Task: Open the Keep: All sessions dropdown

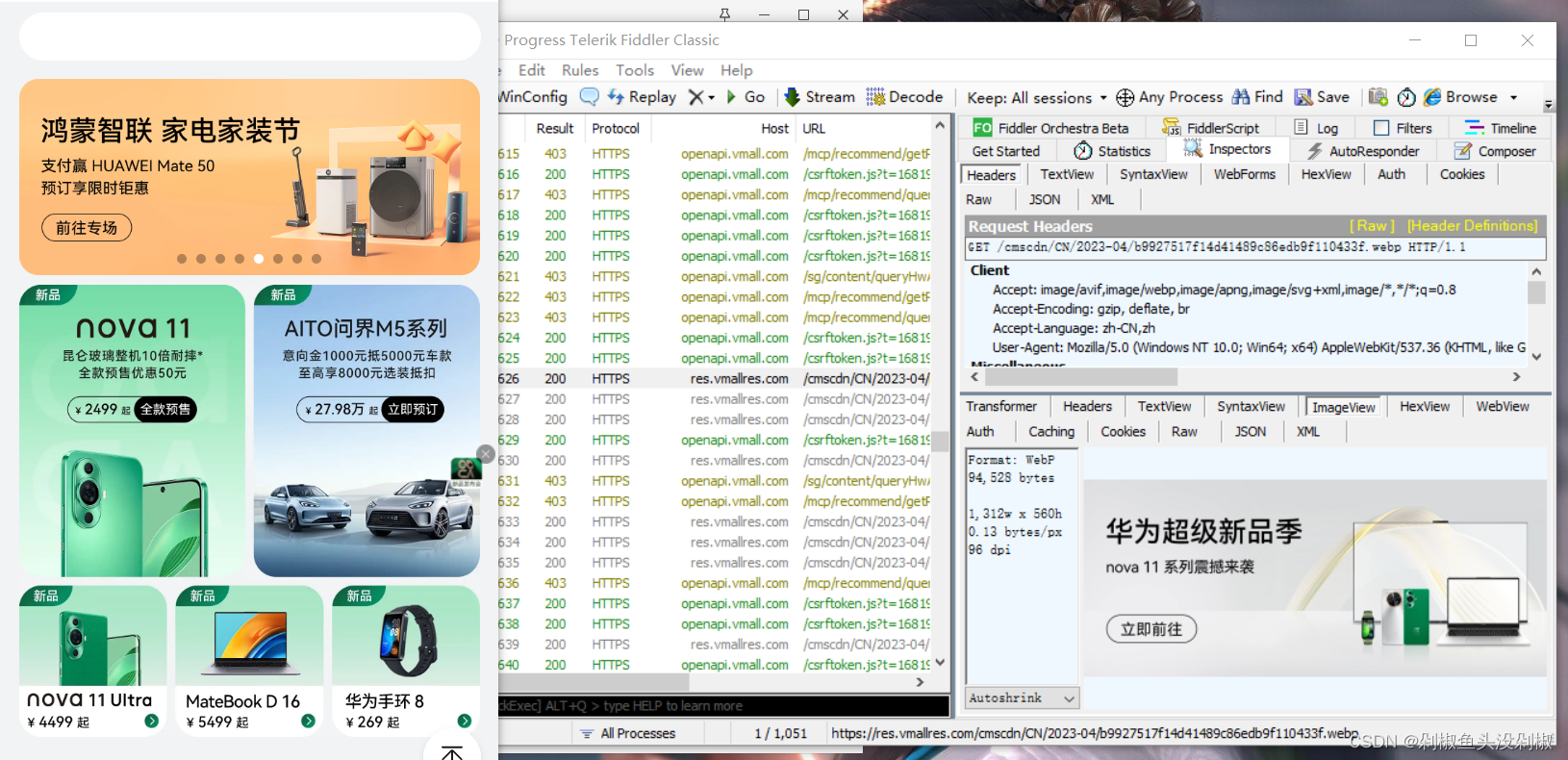Action: coord(1036,97)
